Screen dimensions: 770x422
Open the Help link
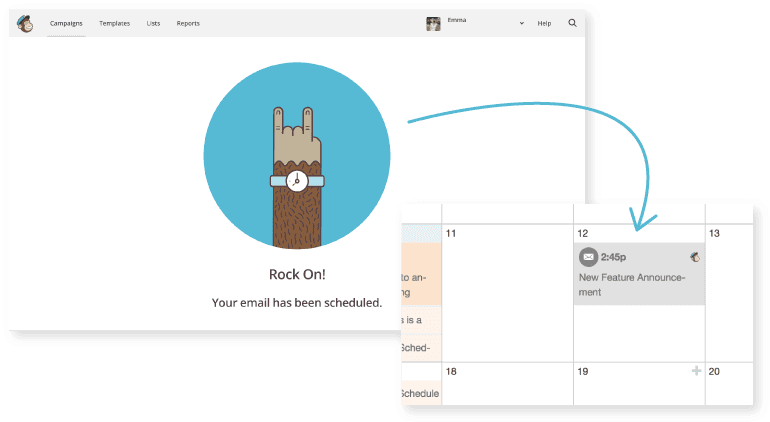click(x=544, y=23)
